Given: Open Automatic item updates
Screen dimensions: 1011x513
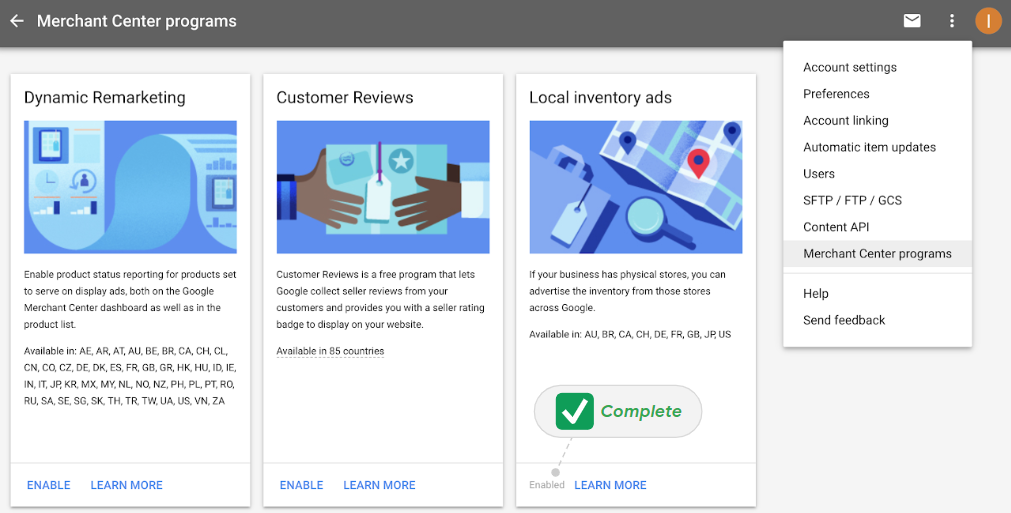Looking at the screenshot, I should click(877, 147).
